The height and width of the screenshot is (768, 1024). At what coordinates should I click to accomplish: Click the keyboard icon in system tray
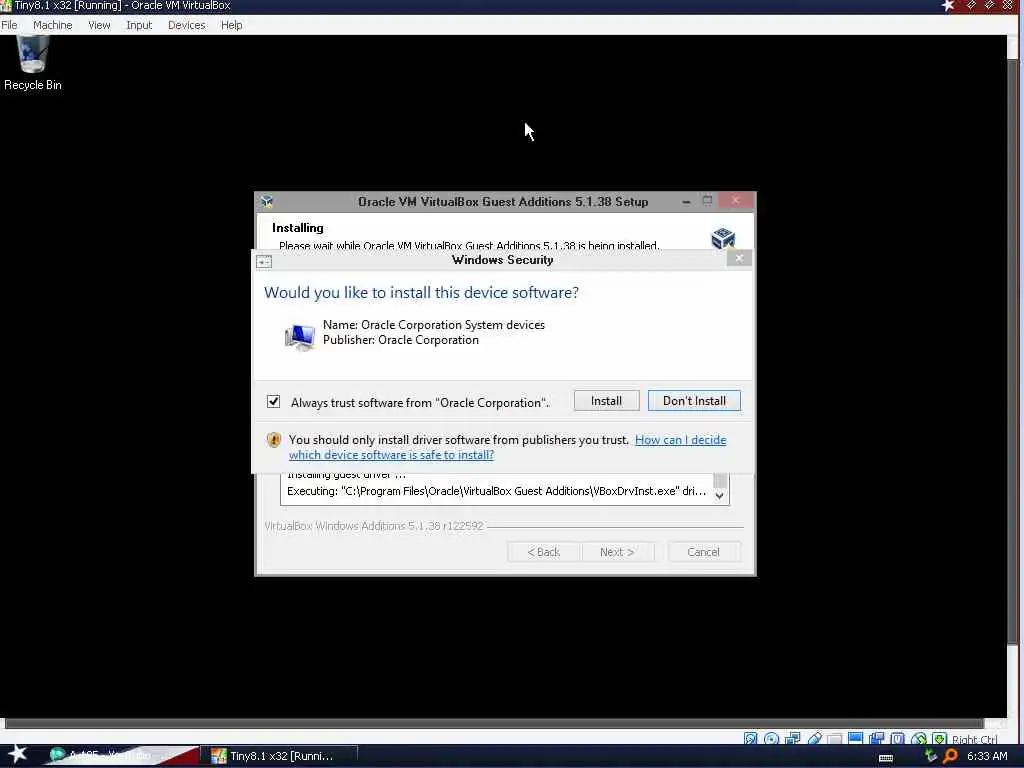click(x=886, y=757)
